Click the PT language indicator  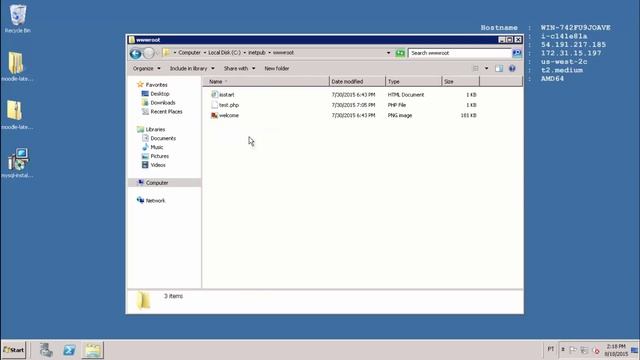(x=551, y=349)
